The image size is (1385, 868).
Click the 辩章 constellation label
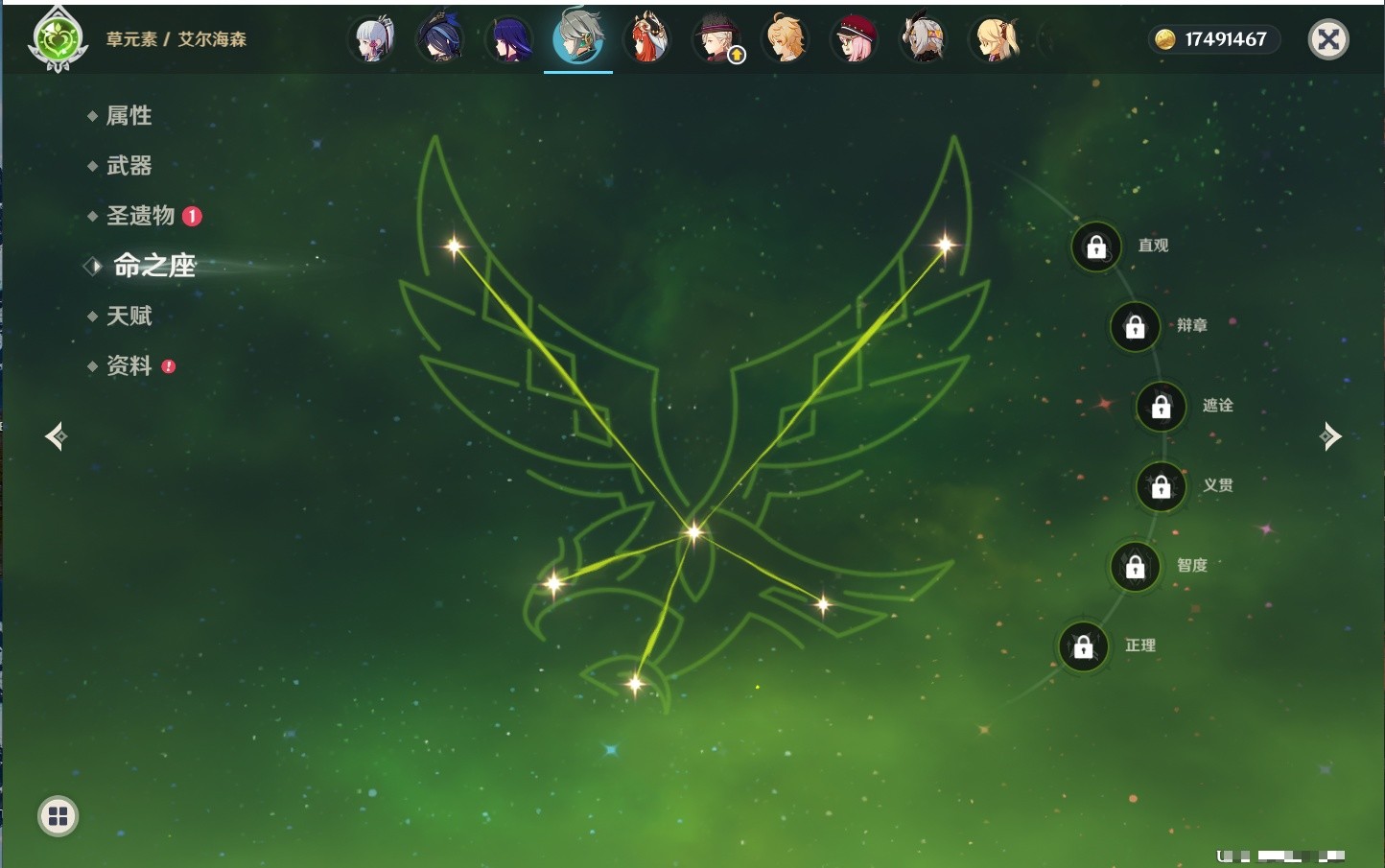click(x=1192, y=325)
